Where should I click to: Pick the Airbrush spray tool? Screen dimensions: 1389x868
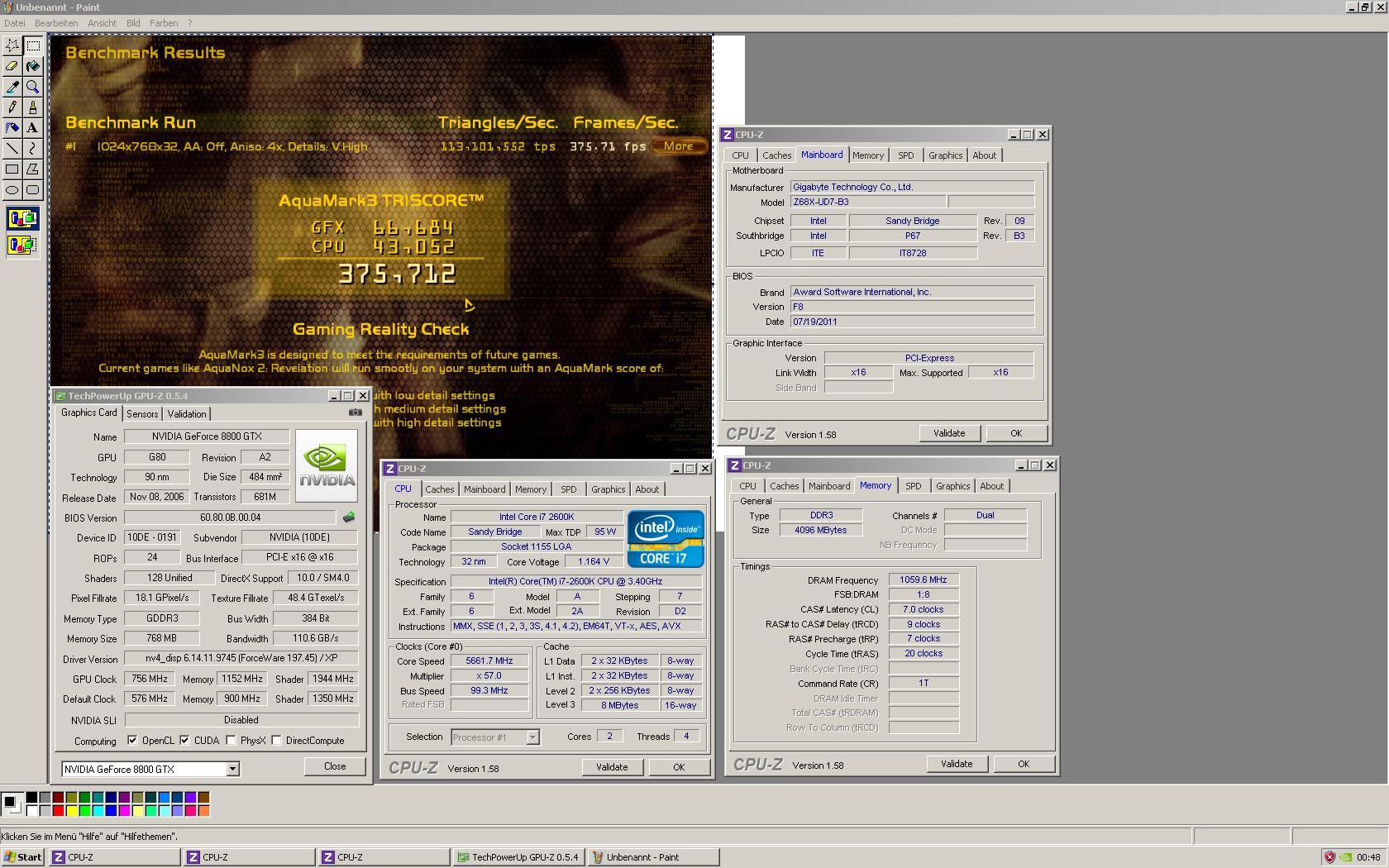coord(12,128)
